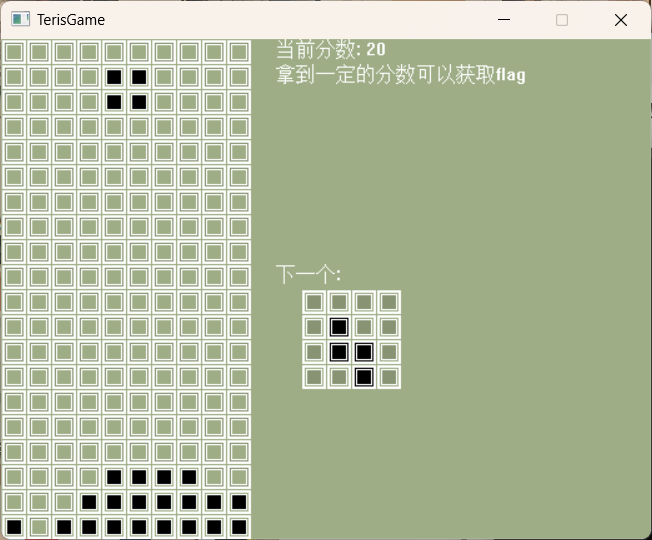
Task: Click the "当前分数: 20" score label
Action: point(331,50)
